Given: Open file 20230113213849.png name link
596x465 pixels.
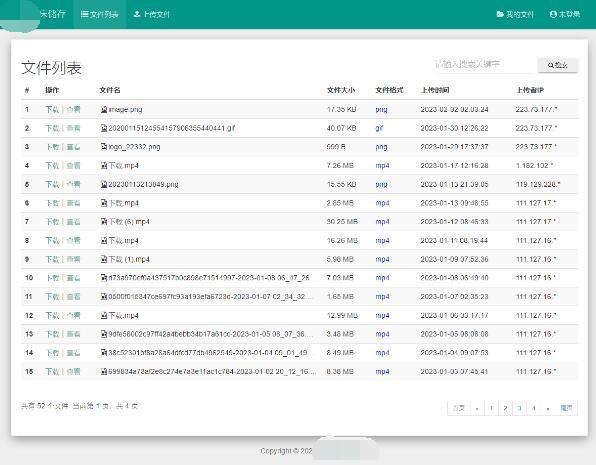Looking at the screenshot, I should (x=143, y=184).
